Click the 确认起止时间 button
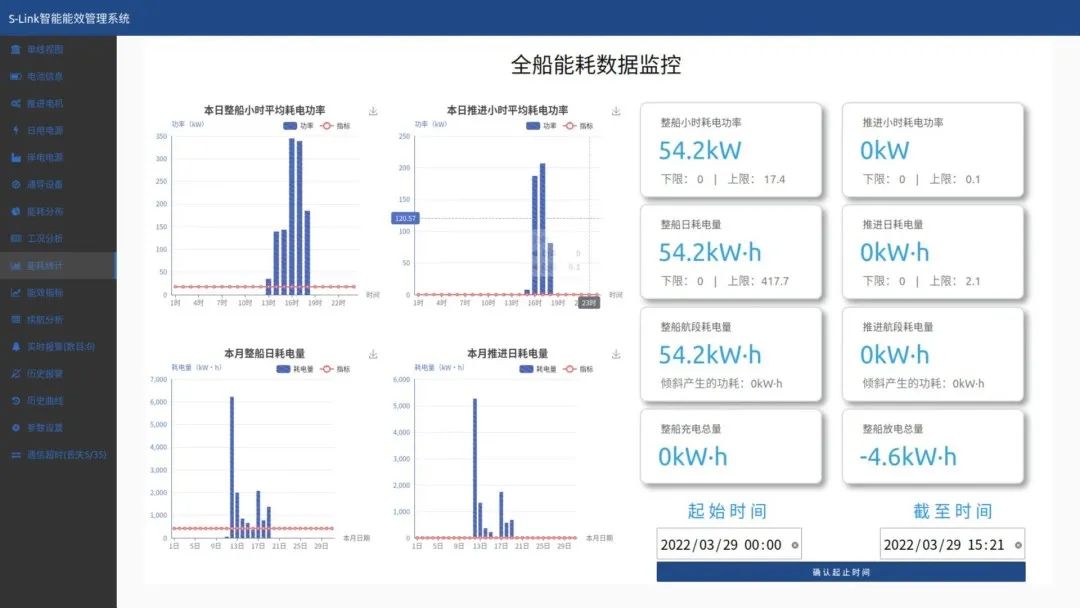The height and width of the screenshot is (608, 1080). tap(840, 572)
